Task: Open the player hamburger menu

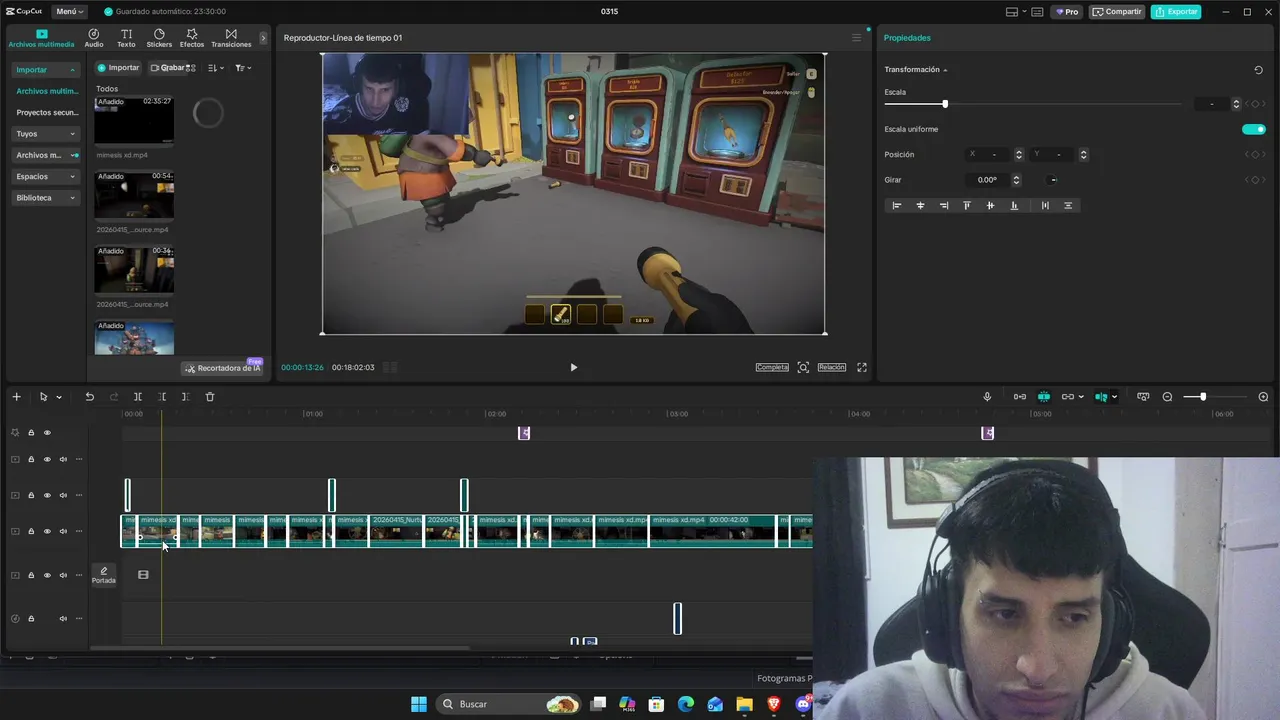Action: (856, 38)
